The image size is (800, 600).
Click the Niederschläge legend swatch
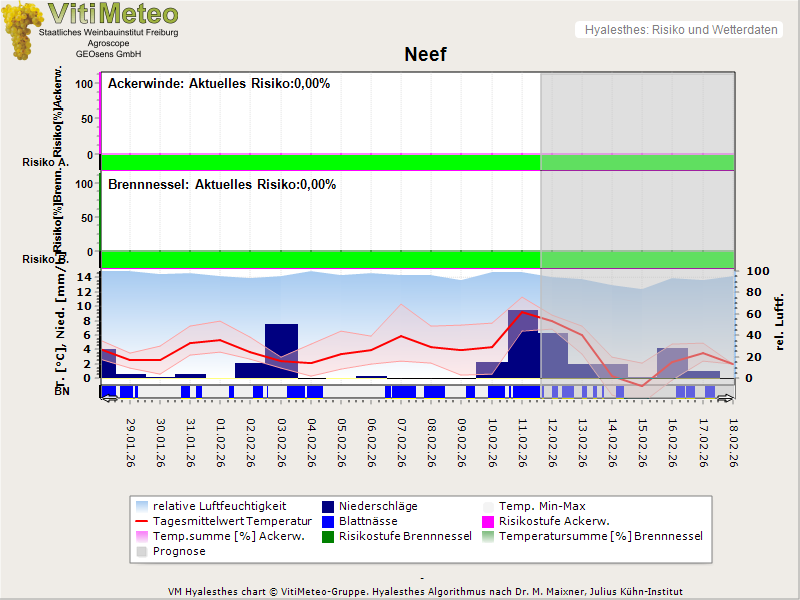coord(326,506)
